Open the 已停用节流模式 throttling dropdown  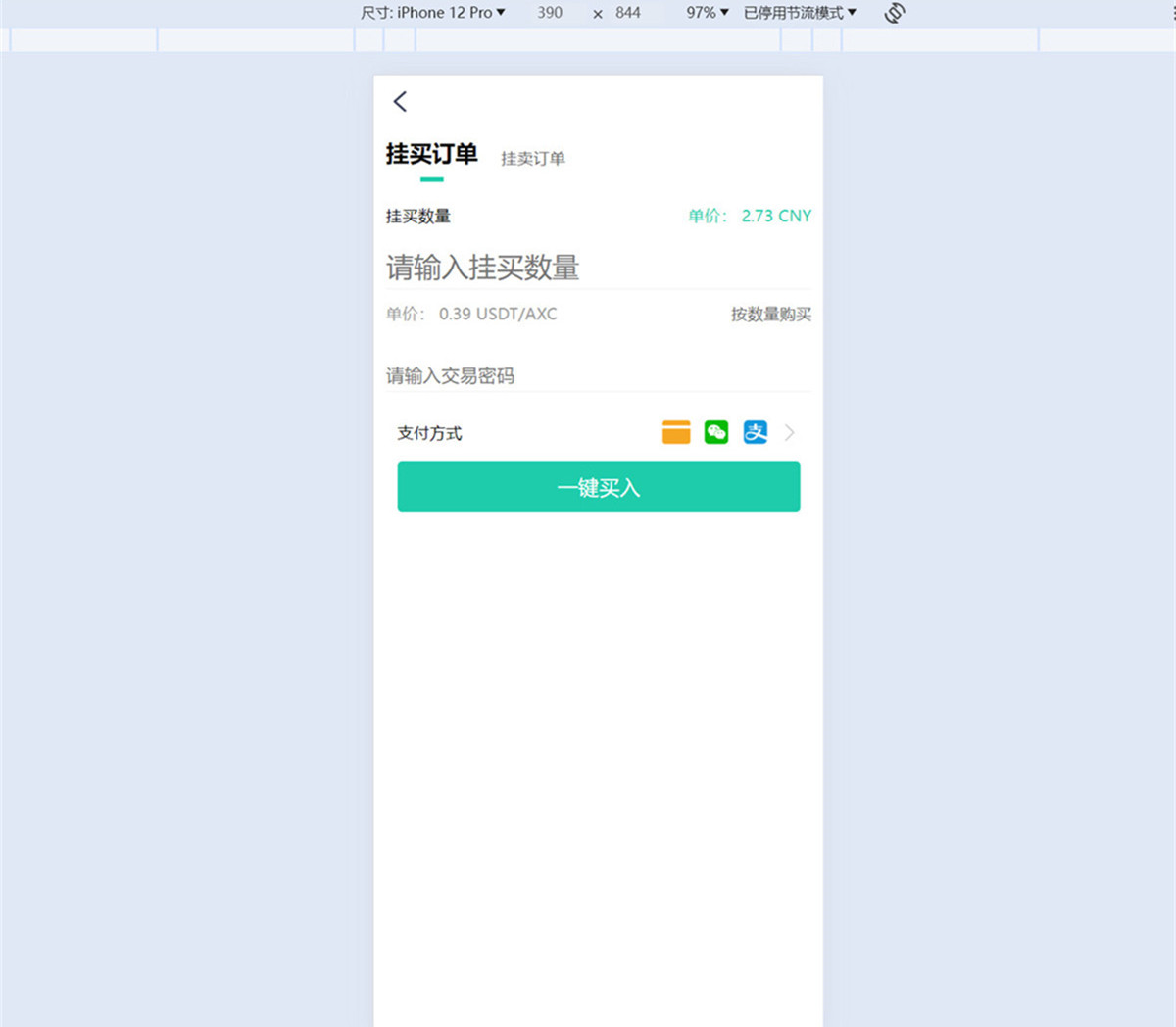pyautogui.click(x=802, y=13)
